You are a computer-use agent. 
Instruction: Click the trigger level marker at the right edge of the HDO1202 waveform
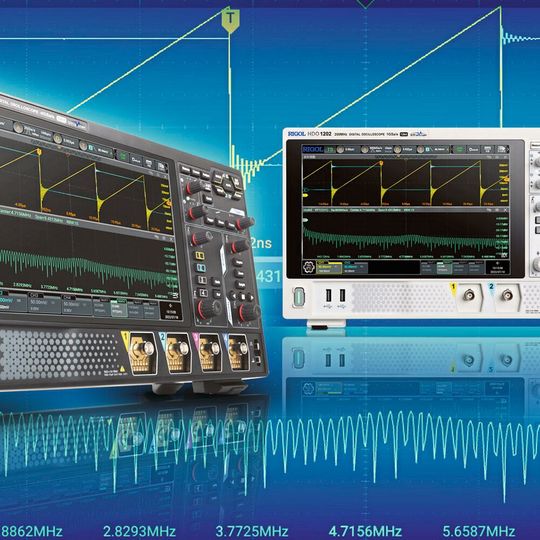[x=506, y=179]
